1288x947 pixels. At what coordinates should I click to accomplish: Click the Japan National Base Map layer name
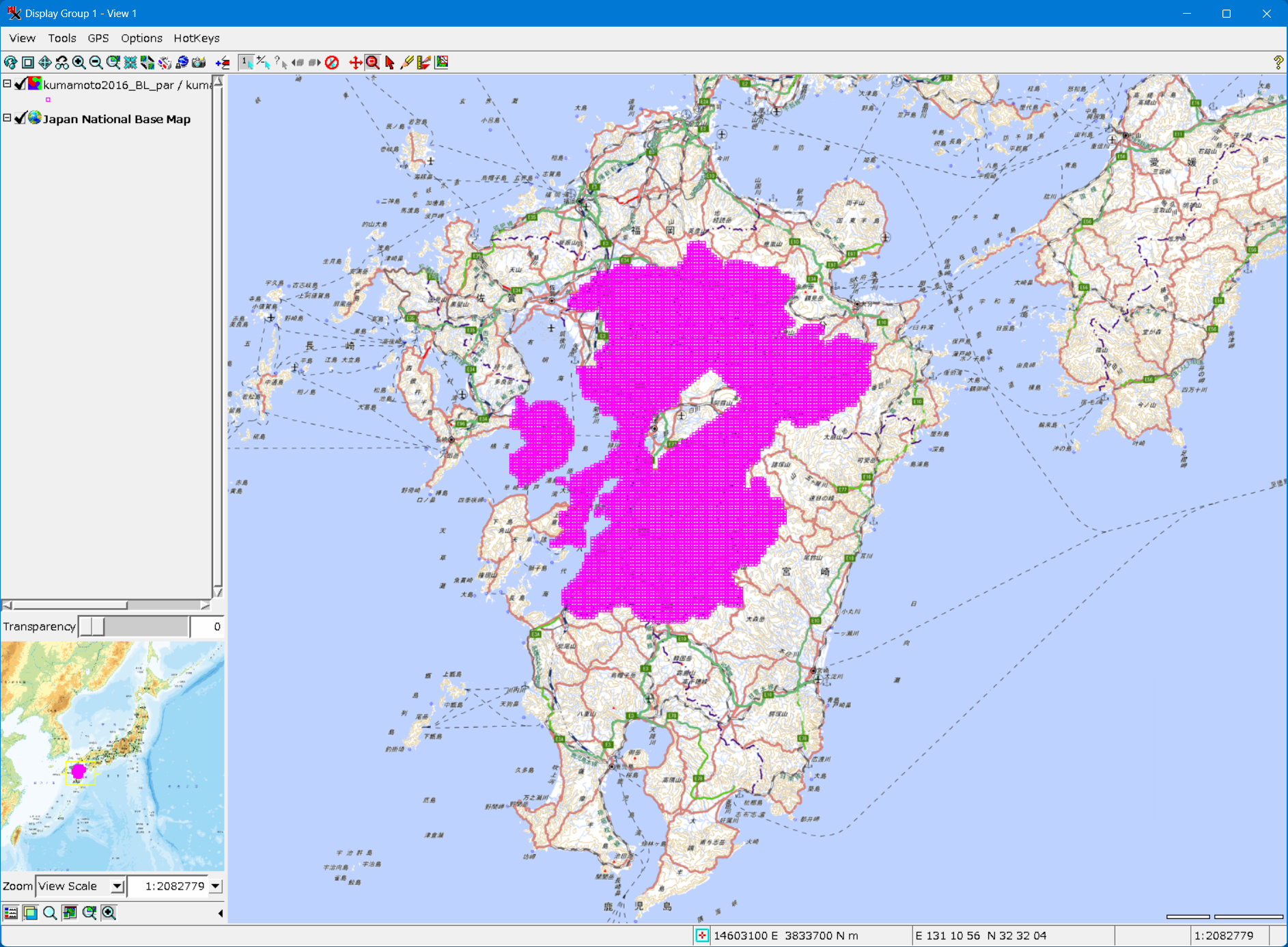[x=117, y=119]
